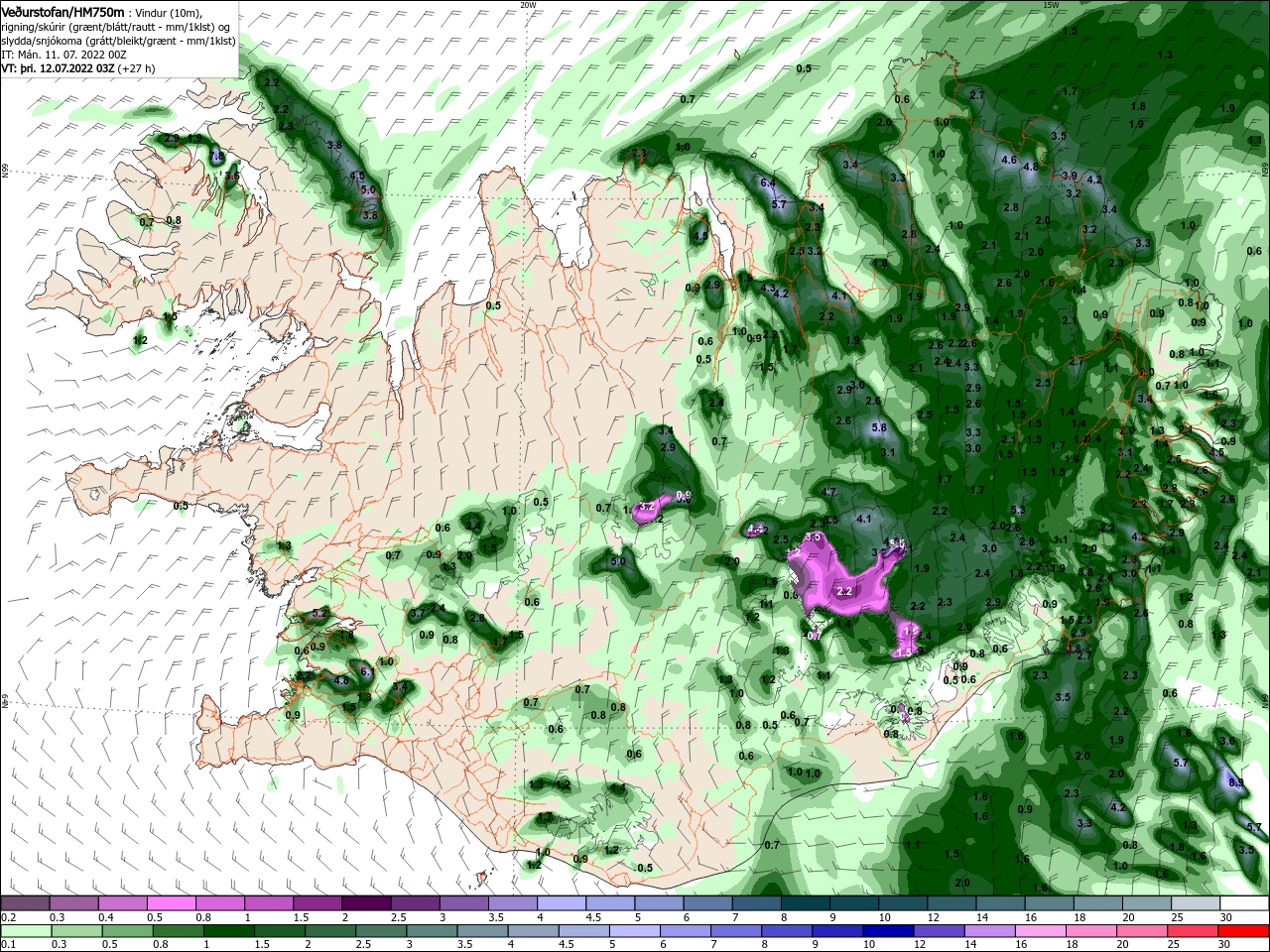Click the '8.9' precipitation value on map
This screenshot has height=952, width=1270.
tap(1236, 782)
